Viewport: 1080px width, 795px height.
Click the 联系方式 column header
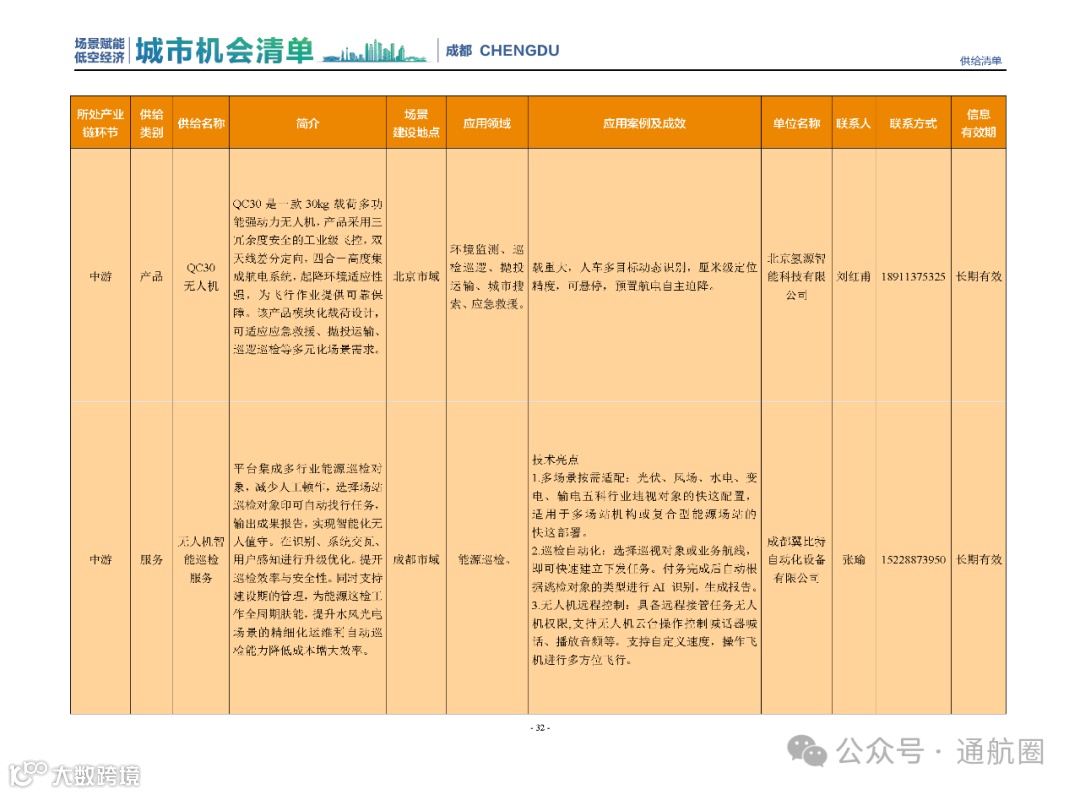[x=913, y=123]
